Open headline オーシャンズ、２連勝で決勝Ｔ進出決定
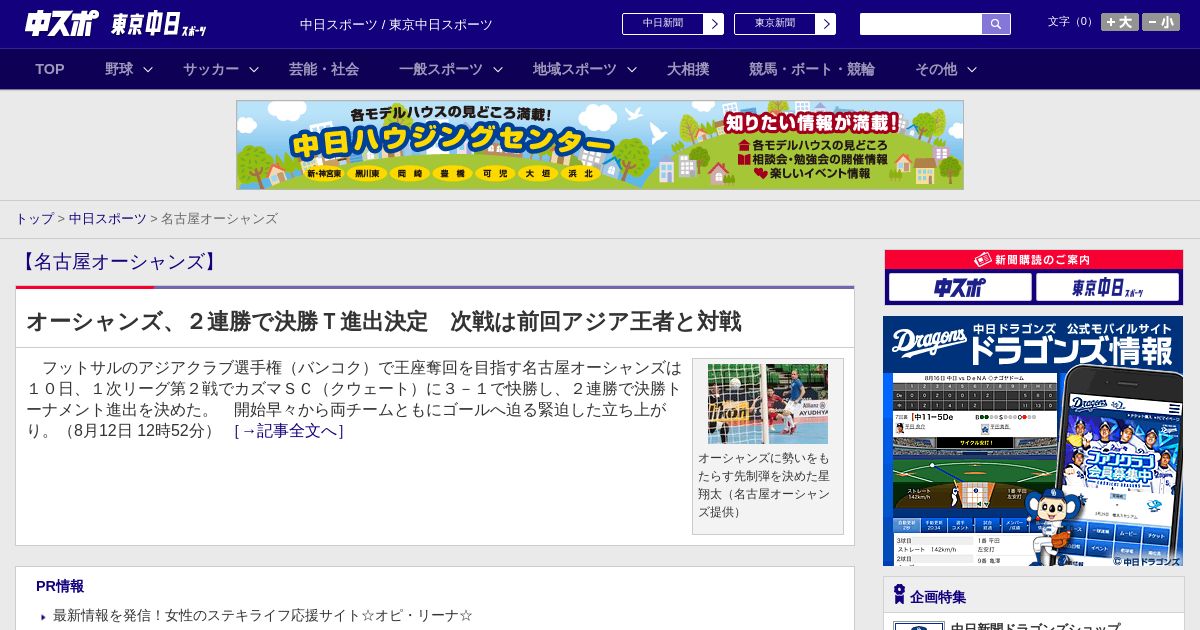The width and height of the screenshot is (1200, 630). pyautogui.click(x=383, y=321)
